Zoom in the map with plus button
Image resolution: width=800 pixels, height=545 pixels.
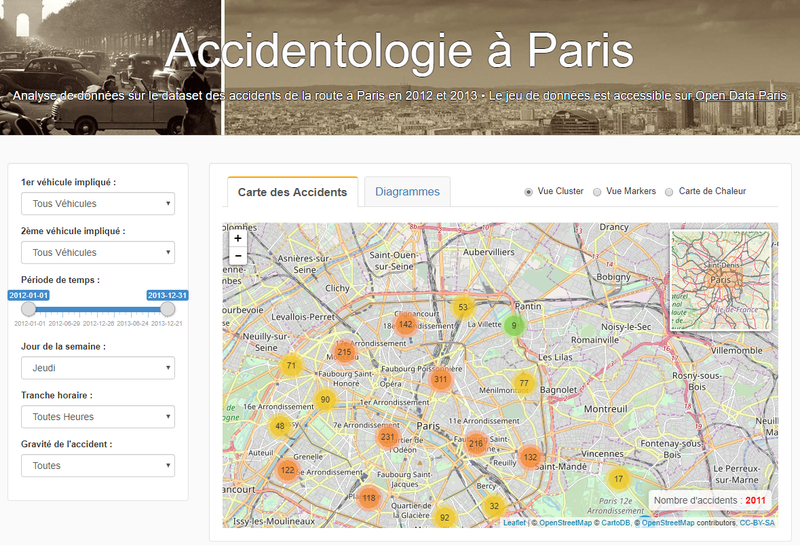(238, 238)
